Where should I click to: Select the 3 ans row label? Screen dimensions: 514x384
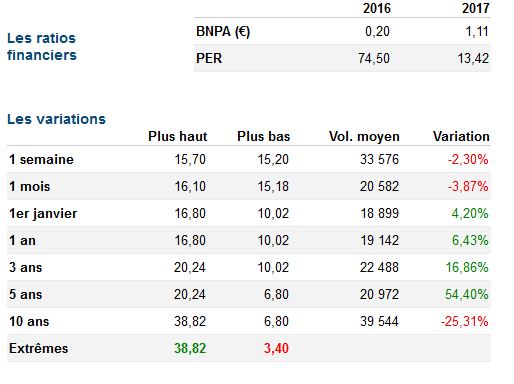[x=26, y=267]
